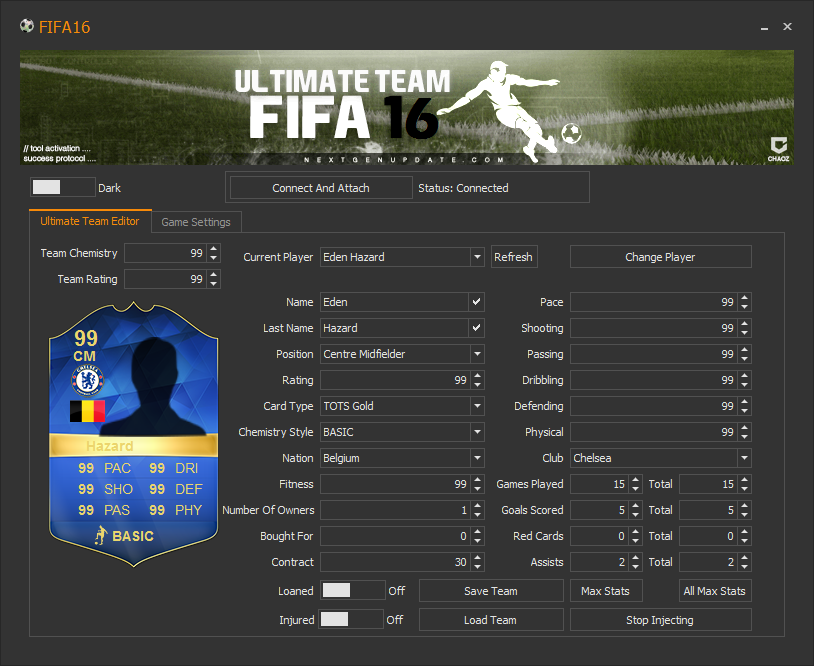
Task: Toggle the Injured switch
Action: click(350, 619)
